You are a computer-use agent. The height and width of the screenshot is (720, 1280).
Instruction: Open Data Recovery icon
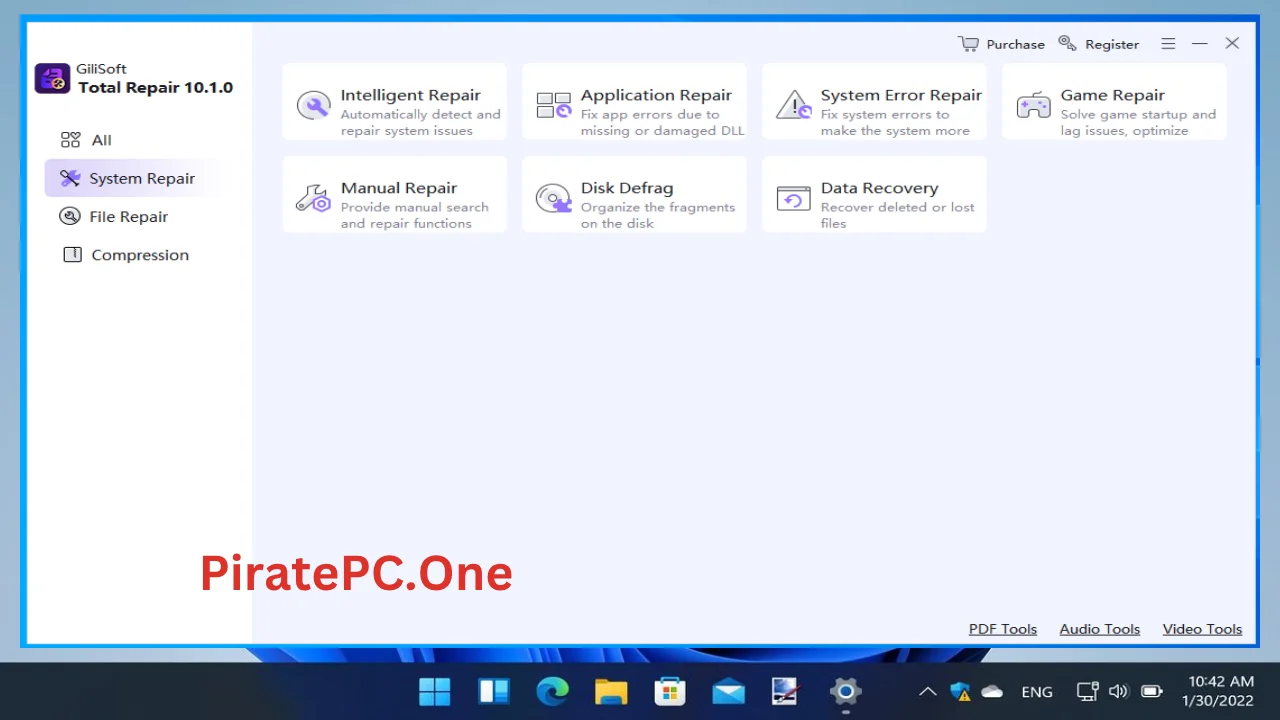[x=794, y=198]
